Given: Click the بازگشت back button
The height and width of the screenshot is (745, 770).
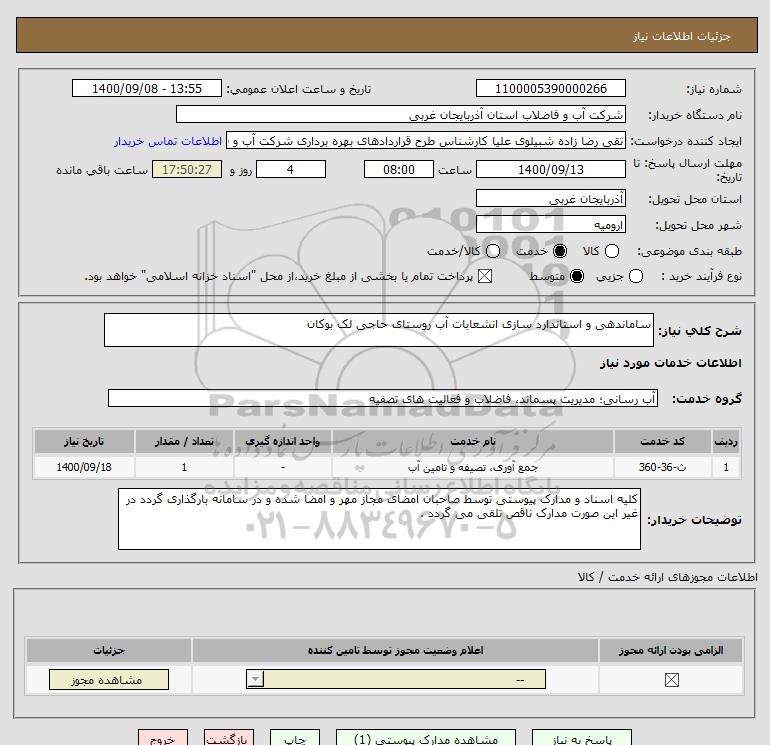Looking at the screenshot, I should coord(229,738).
